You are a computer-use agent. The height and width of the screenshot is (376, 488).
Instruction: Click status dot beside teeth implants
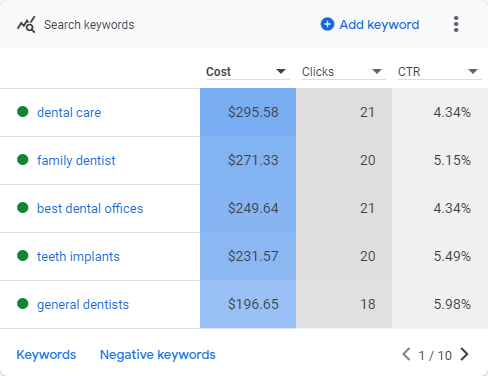23,256
